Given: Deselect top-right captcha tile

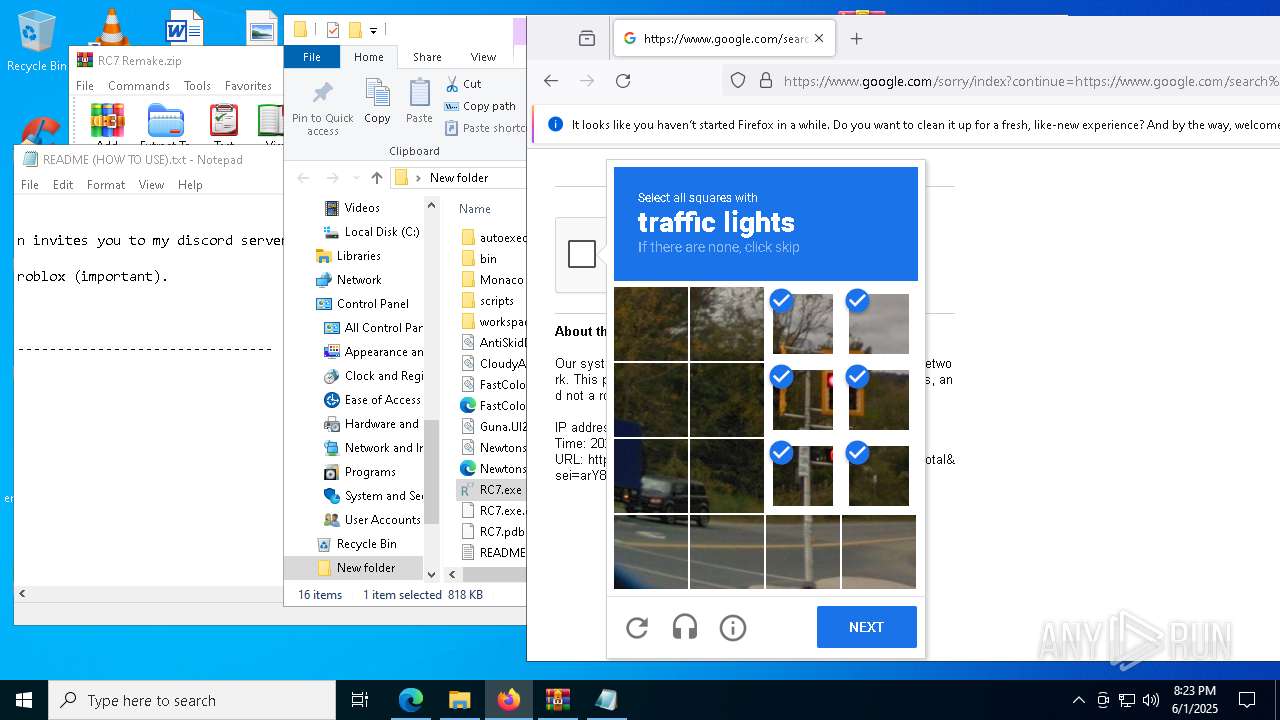Looking at the screenshot, I should click(x=879, y=324).
